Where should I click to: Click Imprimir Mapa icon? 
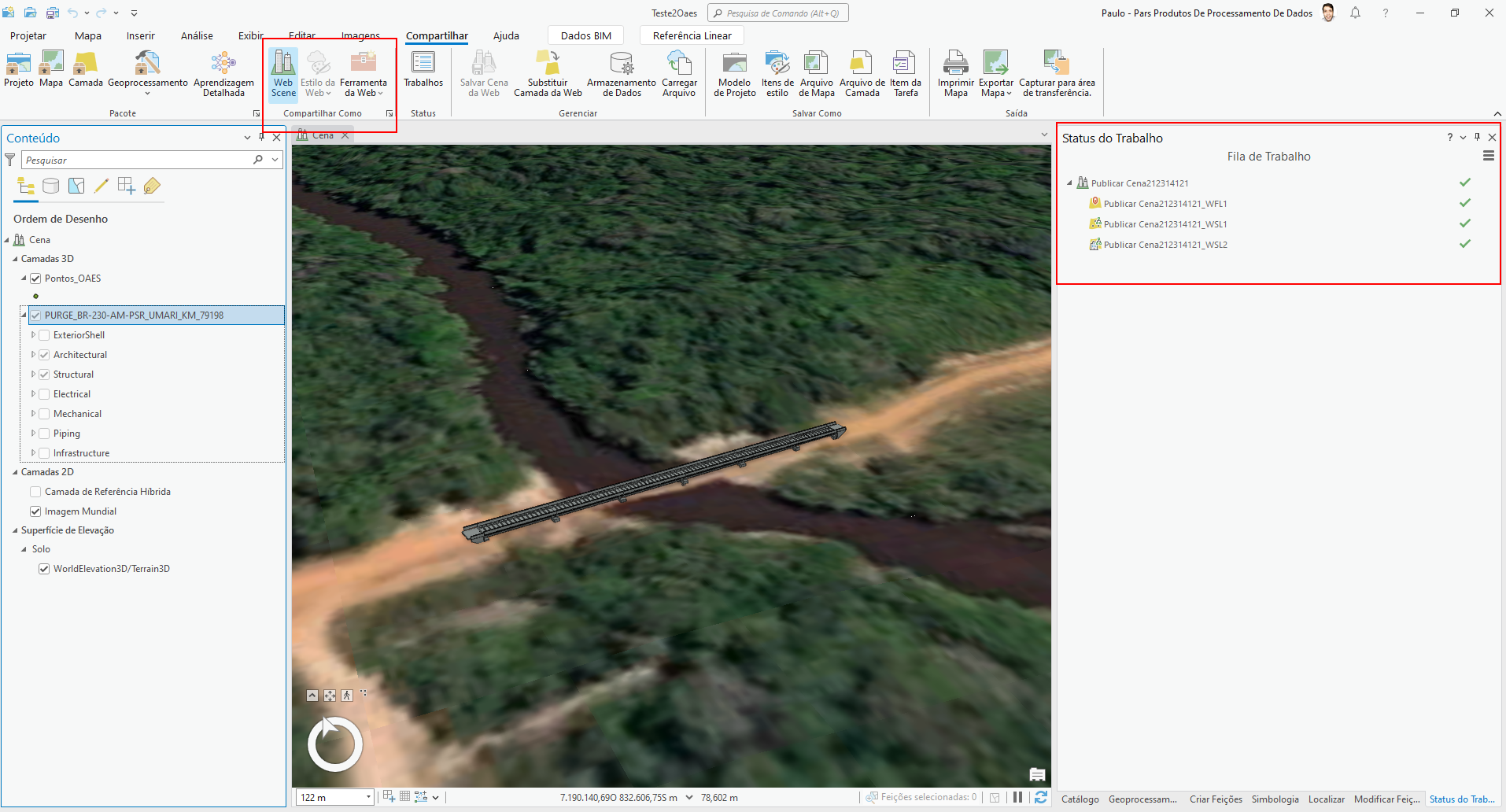[x=956, y=74]
